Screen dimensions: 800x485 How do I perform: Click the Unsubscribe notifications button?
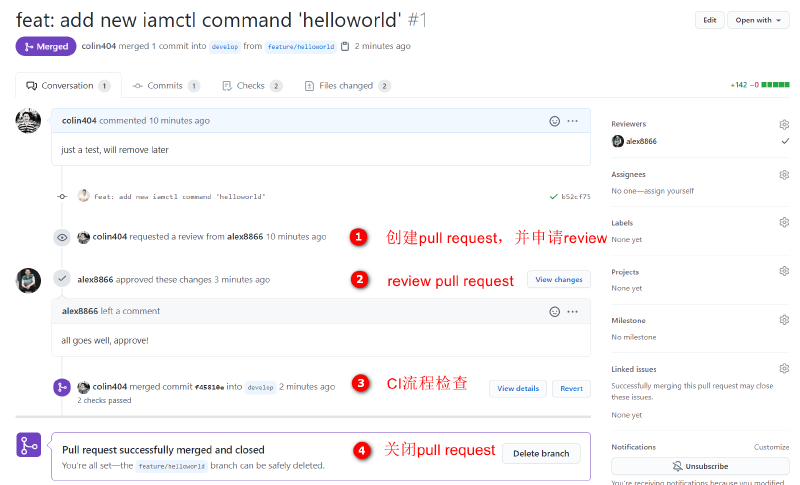700,466
